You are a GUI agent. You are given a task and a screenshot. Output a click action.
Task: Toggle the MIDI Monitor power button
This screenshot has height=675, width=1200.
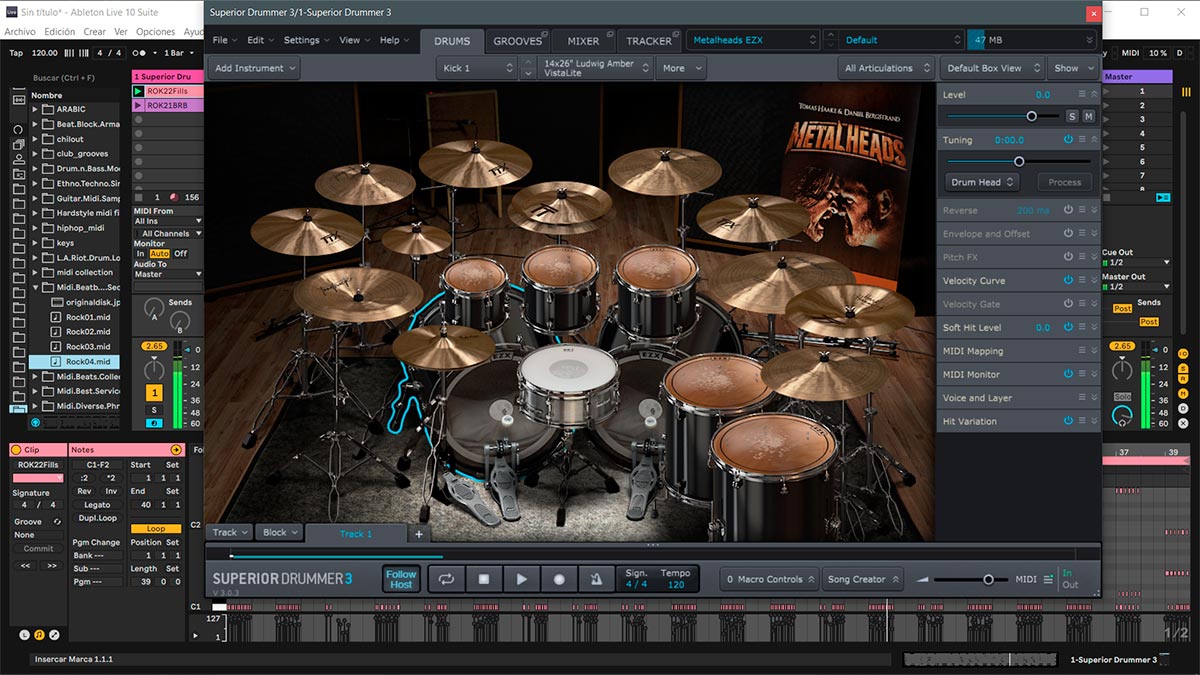(1068, 374)
